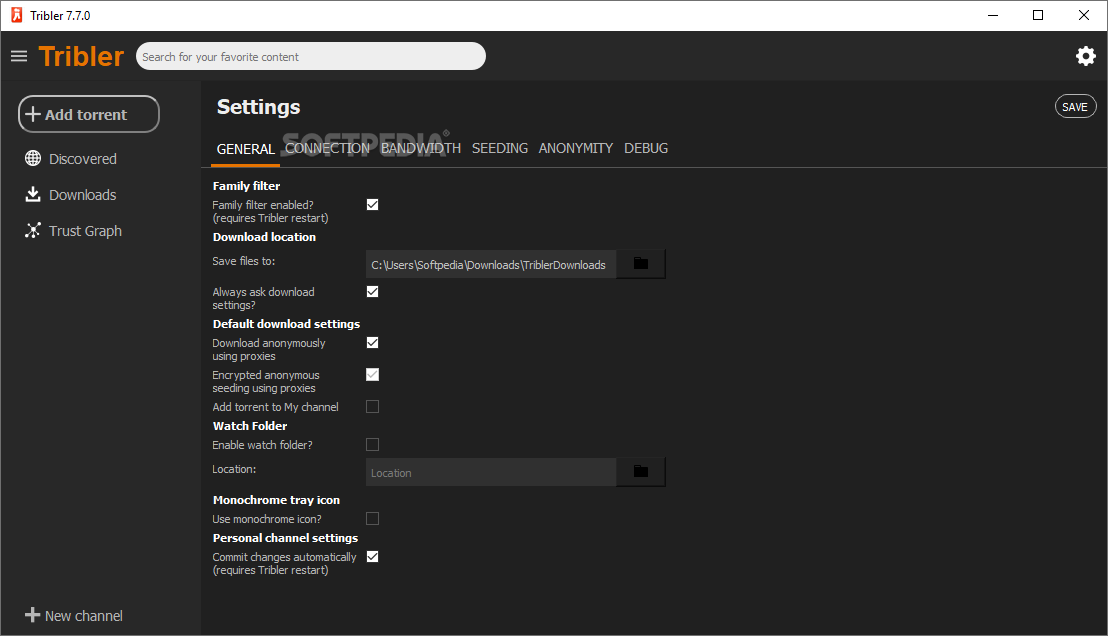Open the Trust Graph page
1108x636 pixels.
86,231
